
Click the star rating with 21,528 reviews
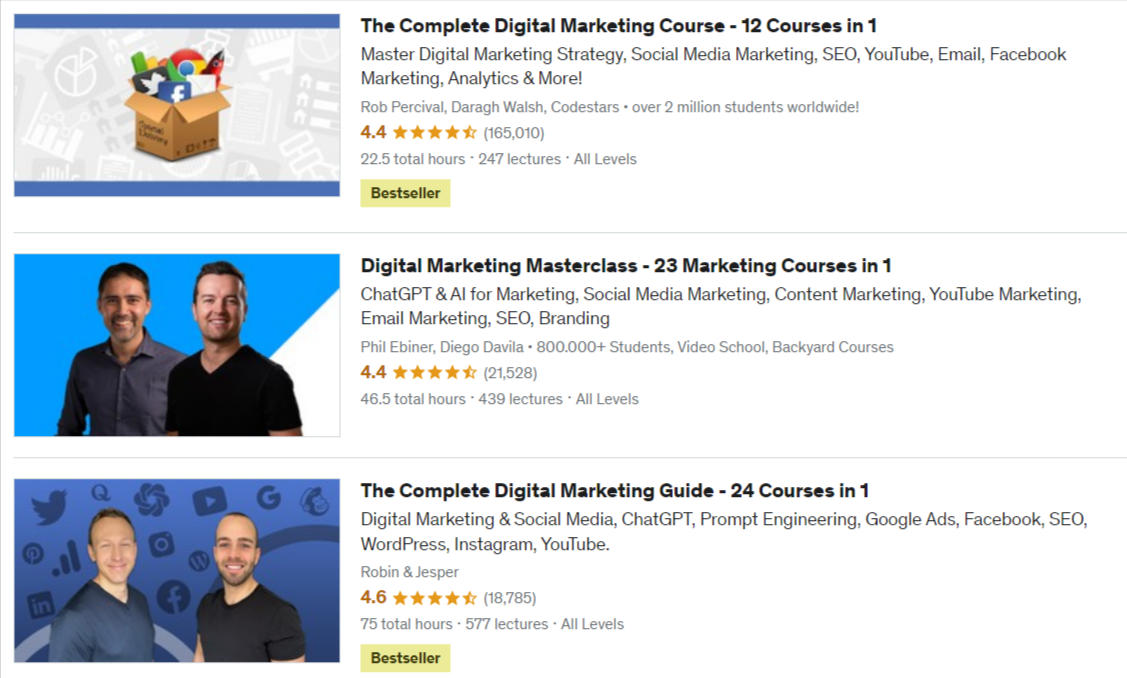435,372
